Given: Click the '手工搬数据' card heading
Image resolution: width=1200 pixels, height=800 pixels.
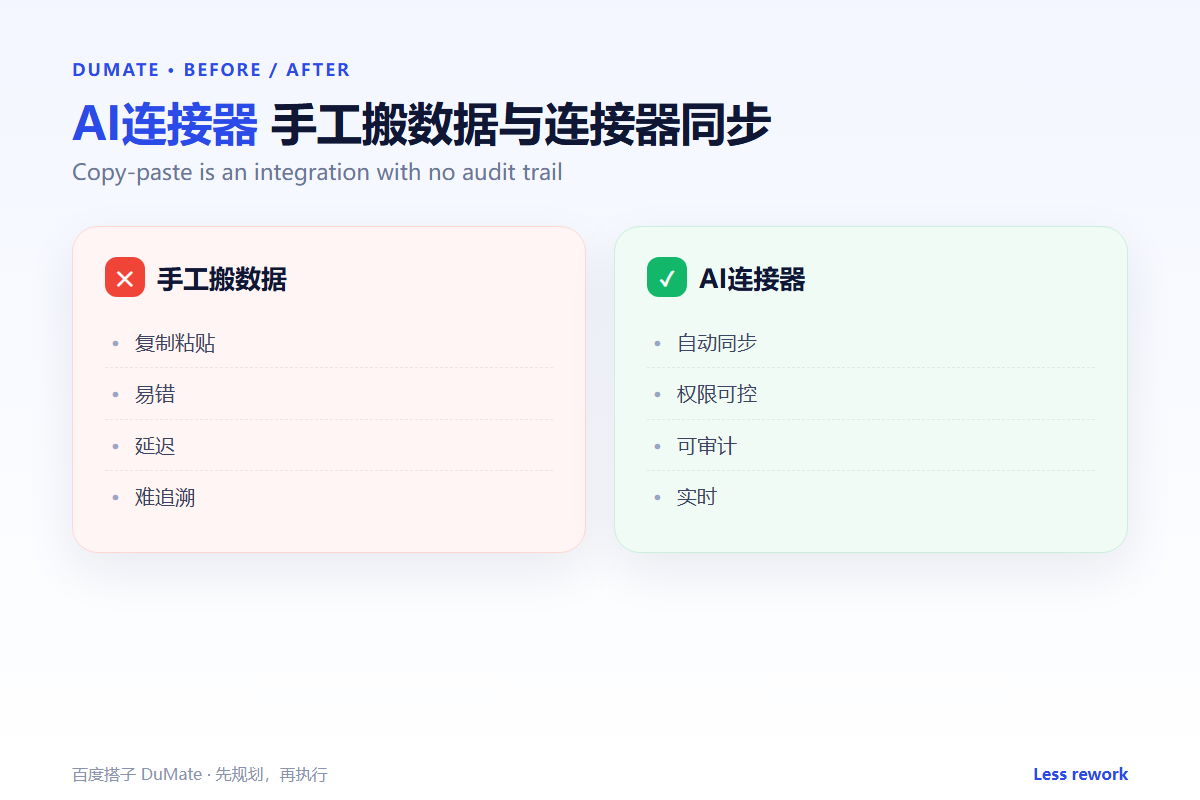Looking at the screenshot, I should 222,279.
